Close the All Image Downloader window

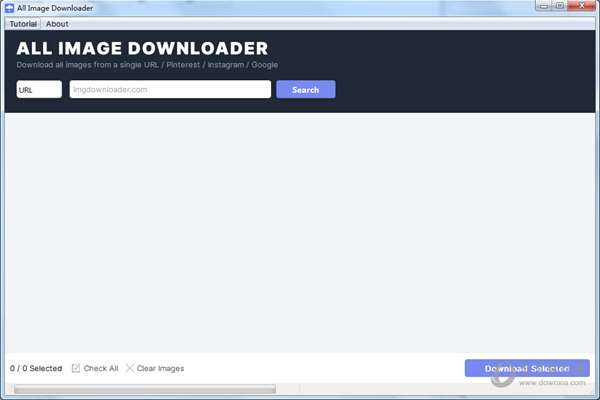click(x=581, y=6)
